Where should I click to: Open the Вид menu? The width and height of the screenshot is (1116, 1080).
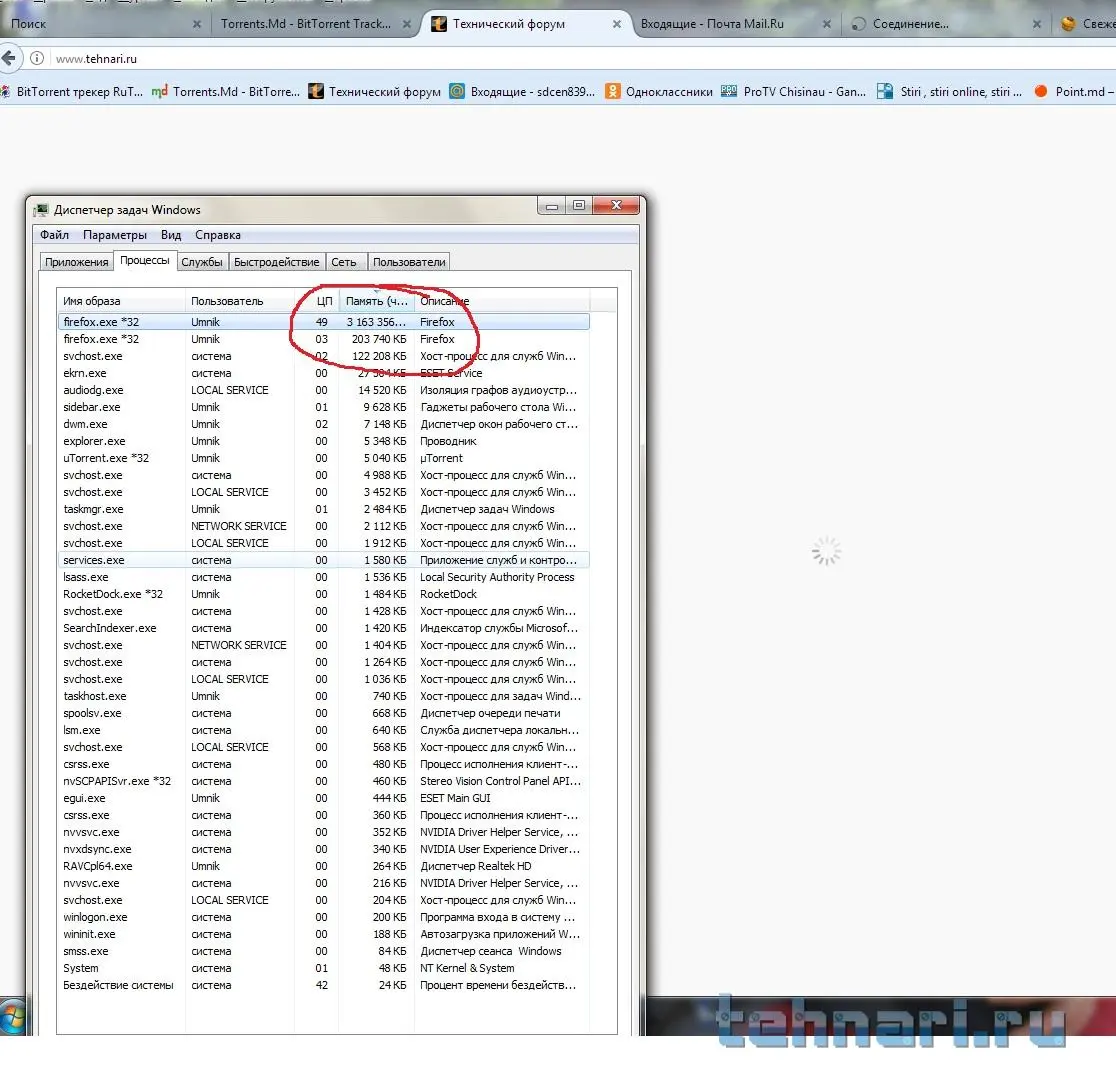tap(171, 235)
